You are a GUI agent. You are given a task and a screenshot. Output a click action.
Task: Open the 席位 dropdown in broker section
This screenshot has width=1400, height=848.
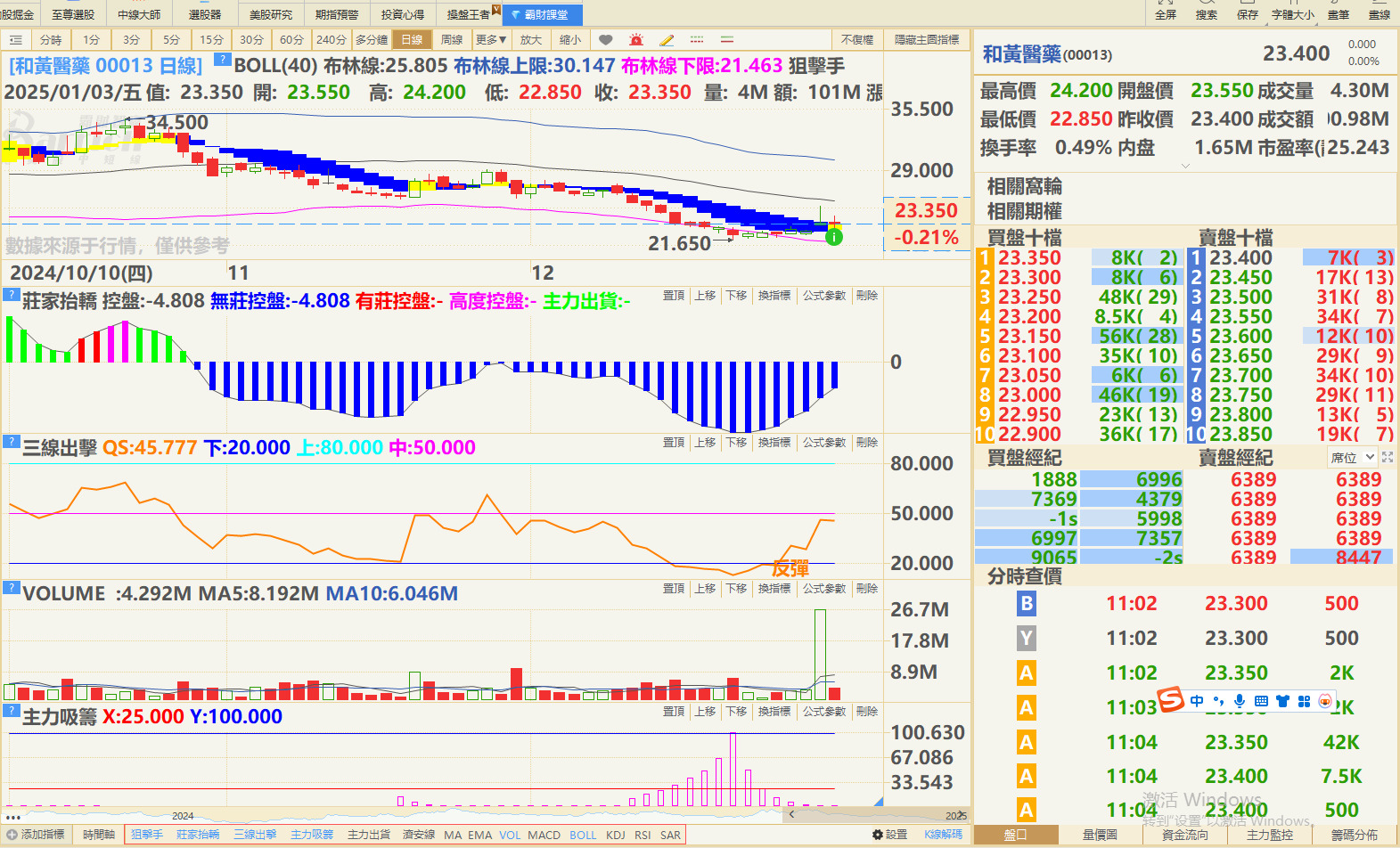tap(1352, 458)
